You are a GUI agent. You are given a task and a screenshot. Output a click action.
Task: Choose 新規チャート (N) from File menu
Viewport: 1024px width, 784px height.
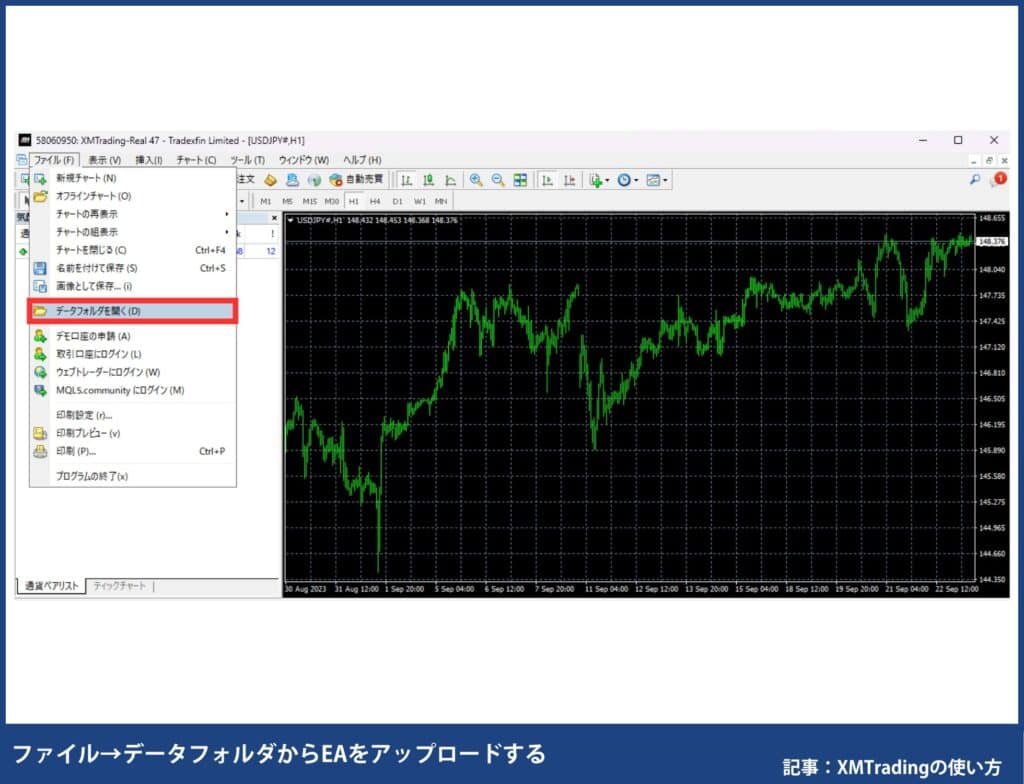(133, 178)
